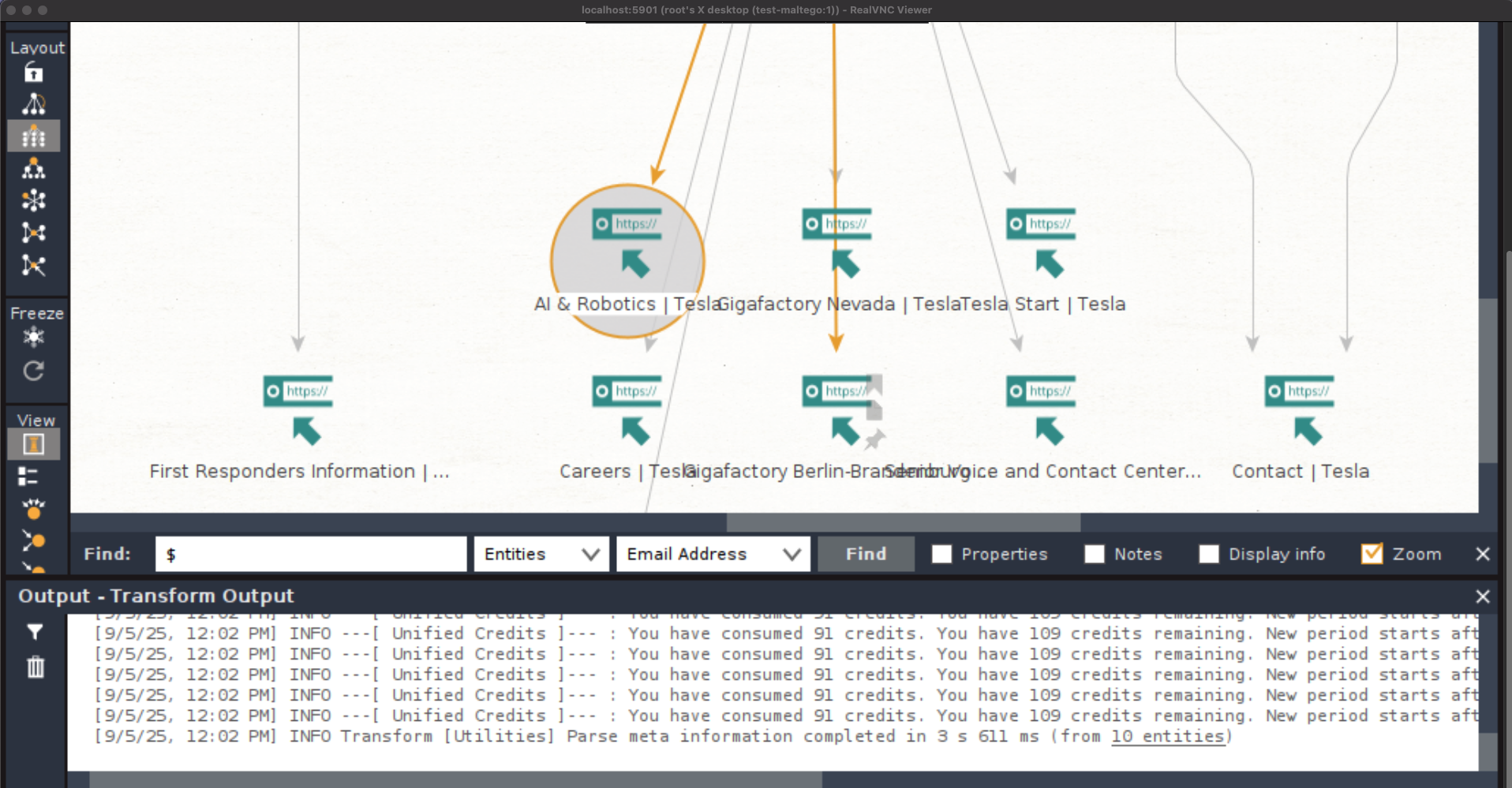Close the Find bar
This screenshot has height=788, width=1512.
tap(1483, 555)
